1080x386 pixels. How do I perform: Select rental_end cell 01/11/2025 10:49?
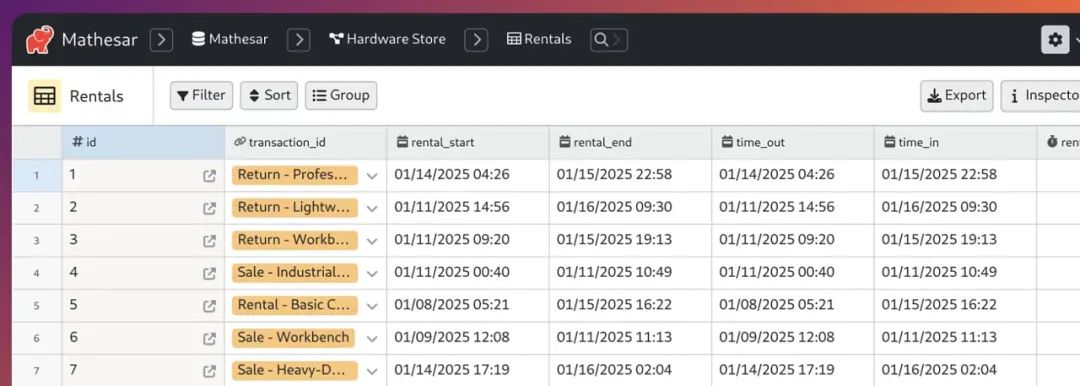(x=631, y=274)
